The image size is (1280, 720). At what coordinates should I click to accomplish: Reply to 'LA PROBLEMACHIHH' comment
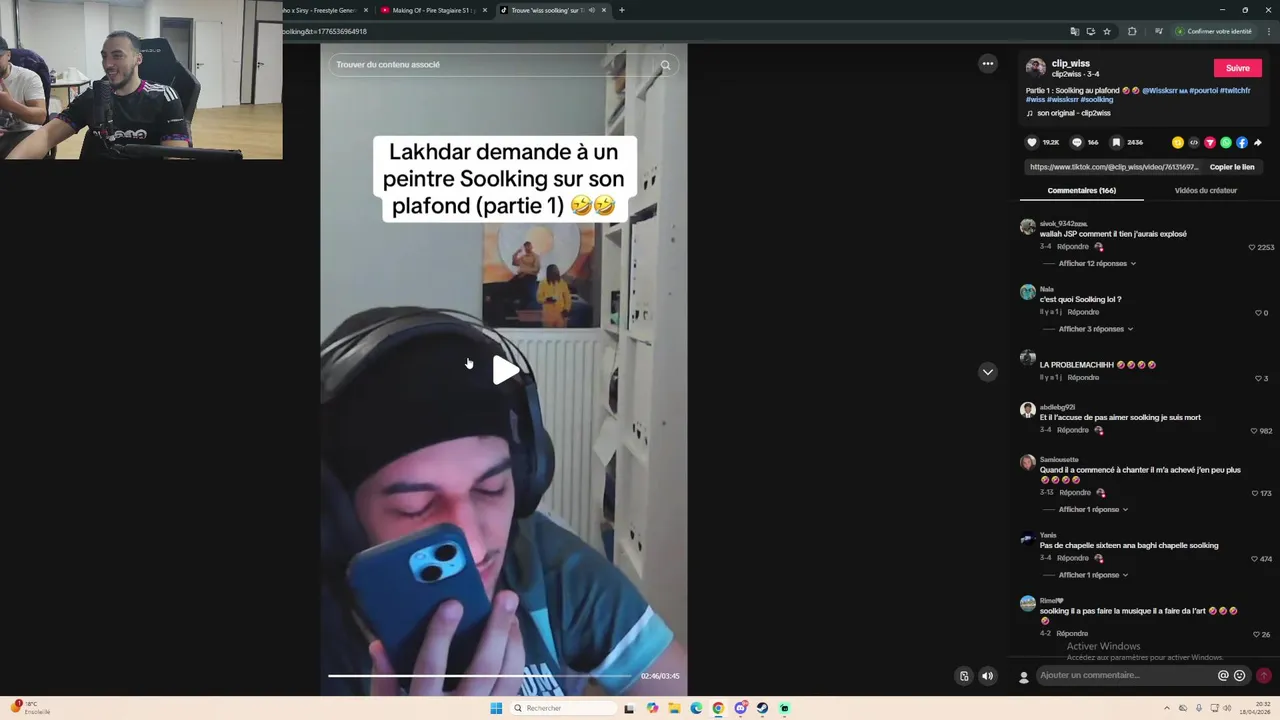pos(1083,378)
